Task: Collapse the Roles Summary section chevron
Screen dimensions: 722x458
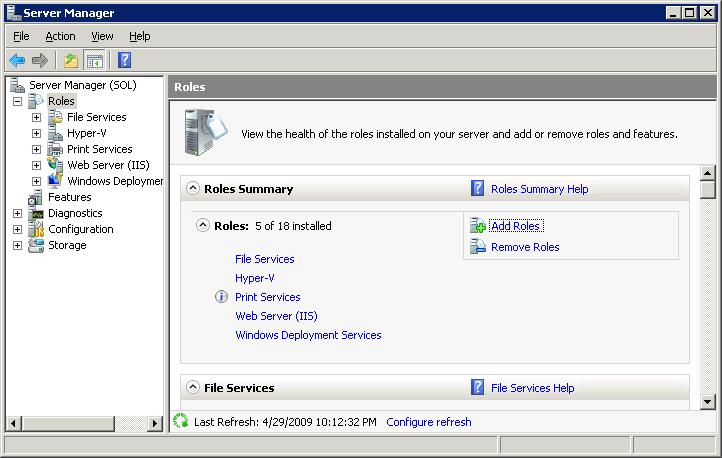Action: tap(193, 188)
